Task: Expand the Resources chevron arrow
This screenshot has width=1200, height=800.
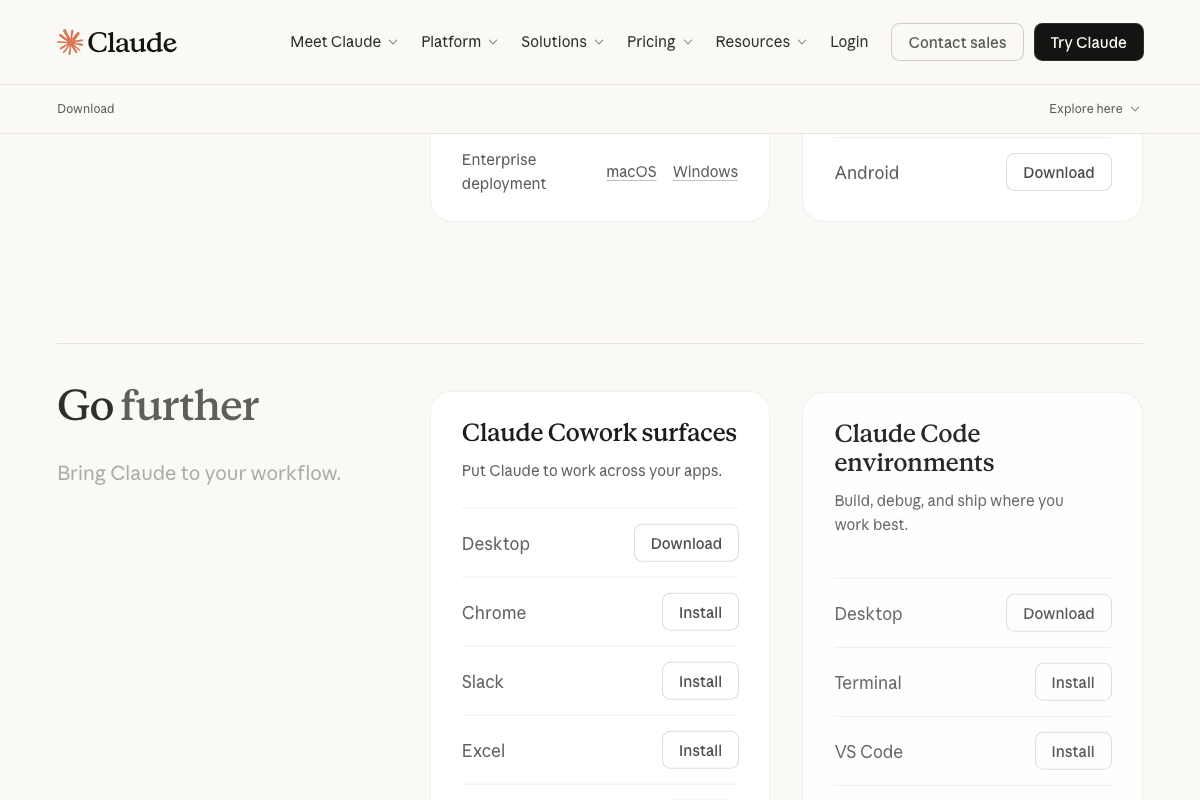Action: pyautogui.click(x=802, y=42)
